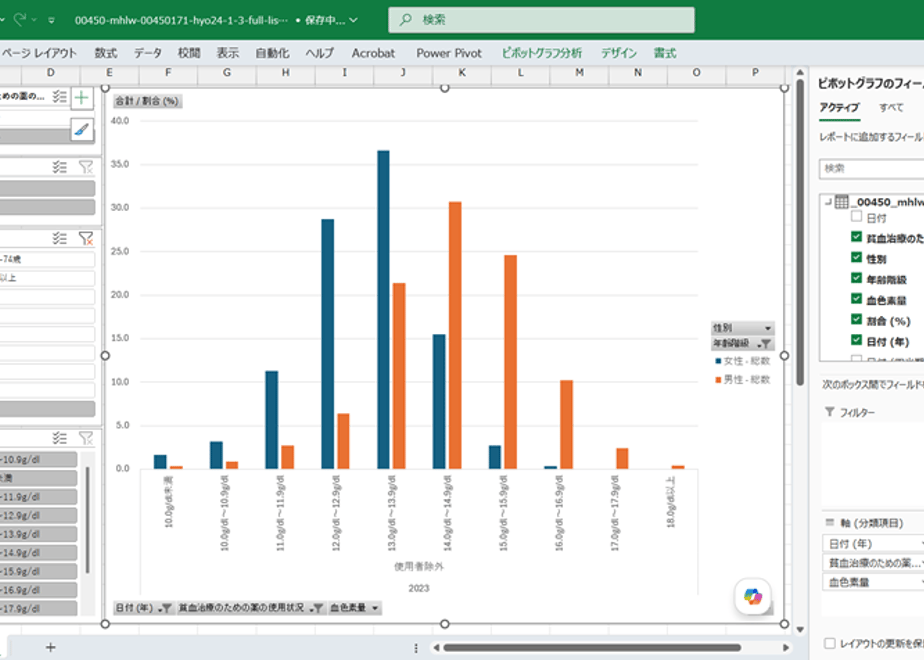Open the 血色素量 item in the axis area
The height and width of the screenshot is (660, 924).
(873, 582)
